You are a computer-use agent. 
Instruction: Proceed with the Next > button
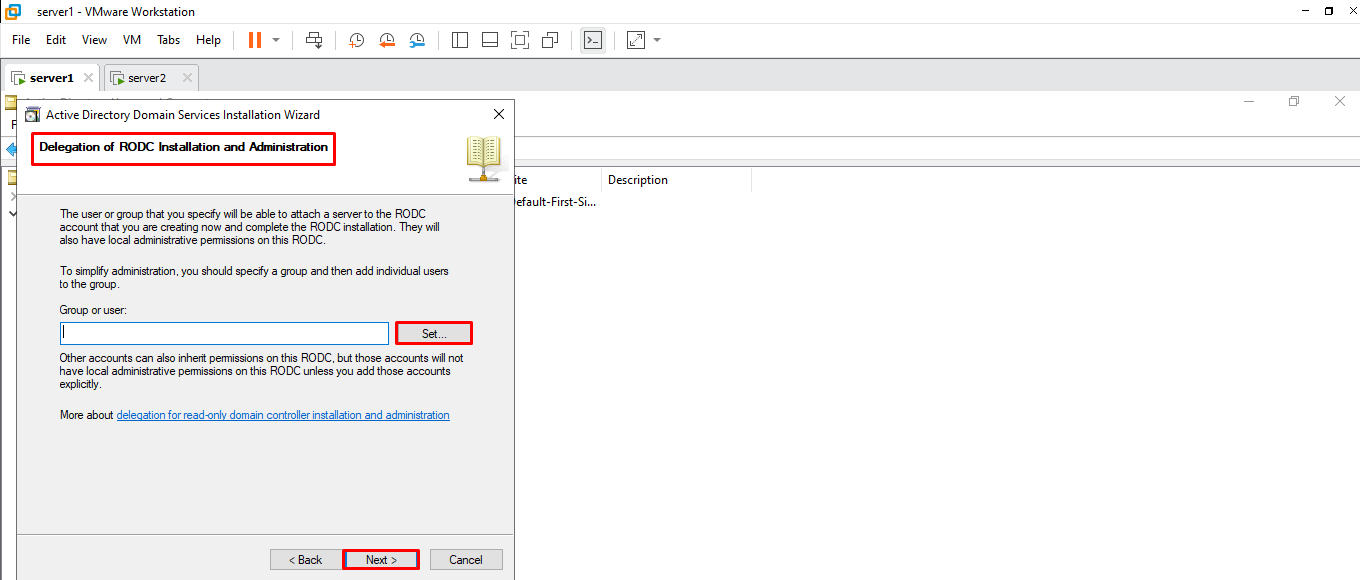pos(381,560)
